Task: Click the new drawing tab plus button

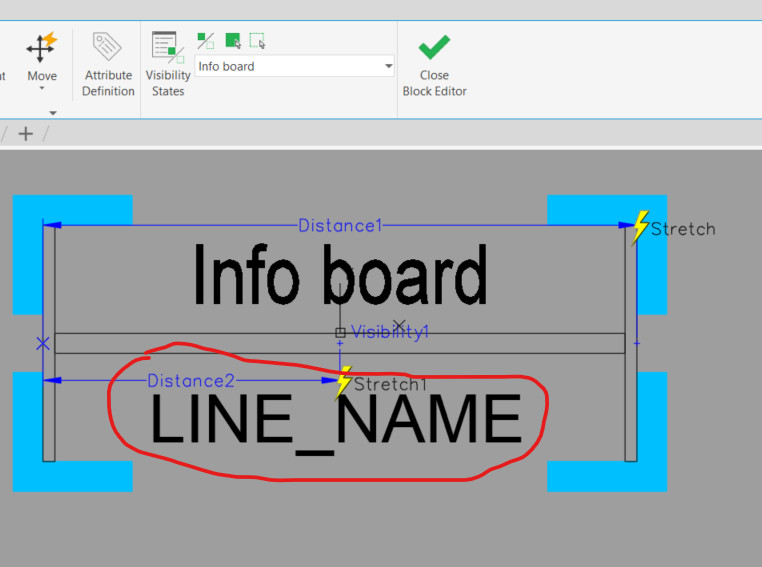Action: coord(26,134)
